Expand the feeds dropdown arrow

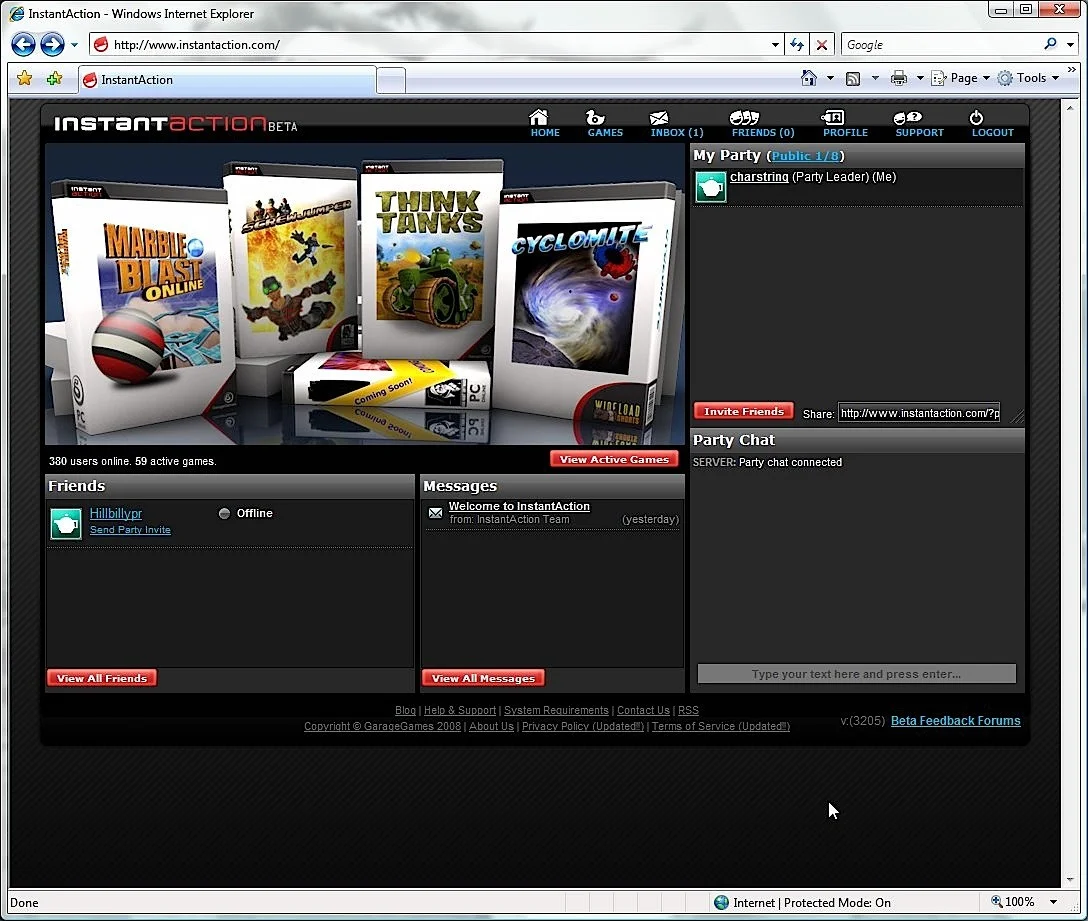[875, 78]
